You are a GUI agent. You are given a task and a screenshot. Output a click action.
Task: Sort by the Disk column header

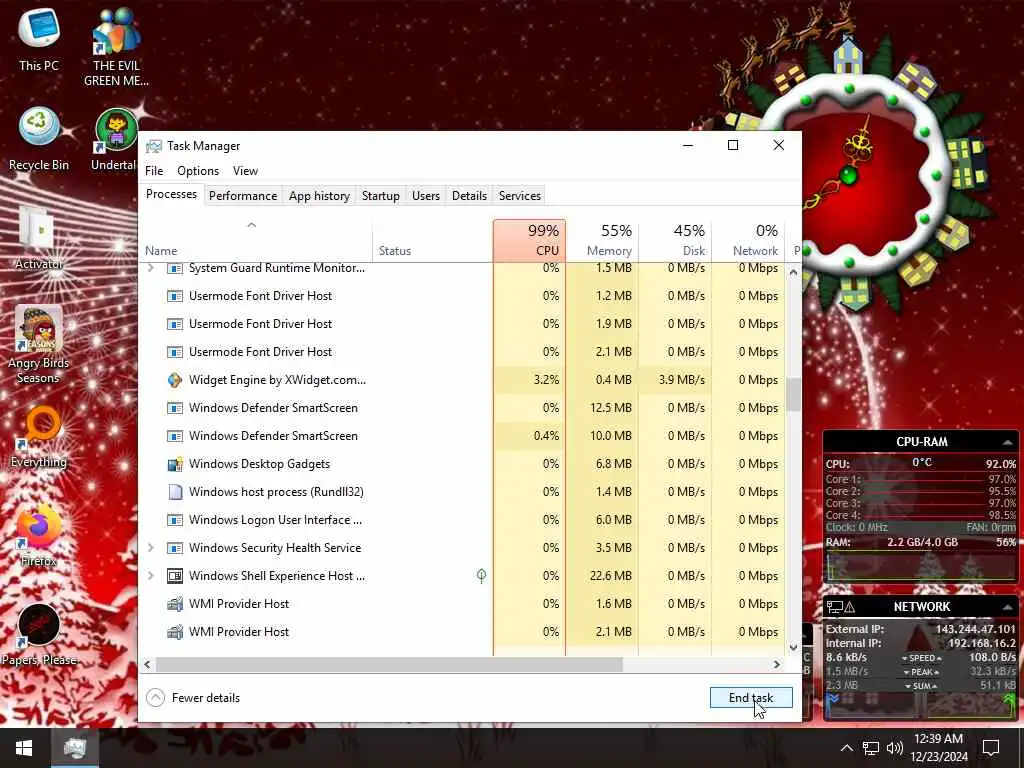(675, 240)
